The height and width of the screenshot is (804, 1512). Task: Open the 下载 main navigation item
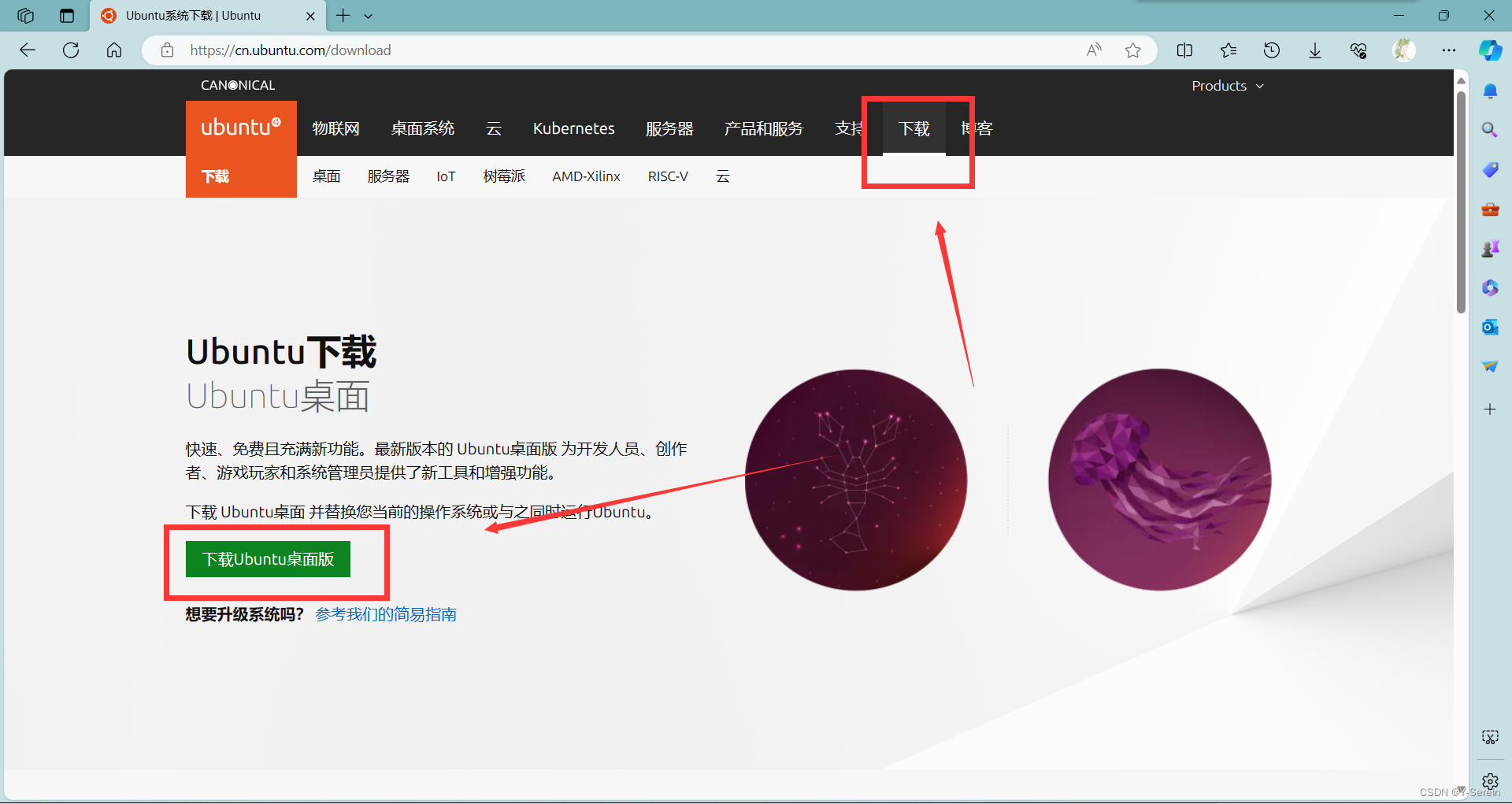914,128
